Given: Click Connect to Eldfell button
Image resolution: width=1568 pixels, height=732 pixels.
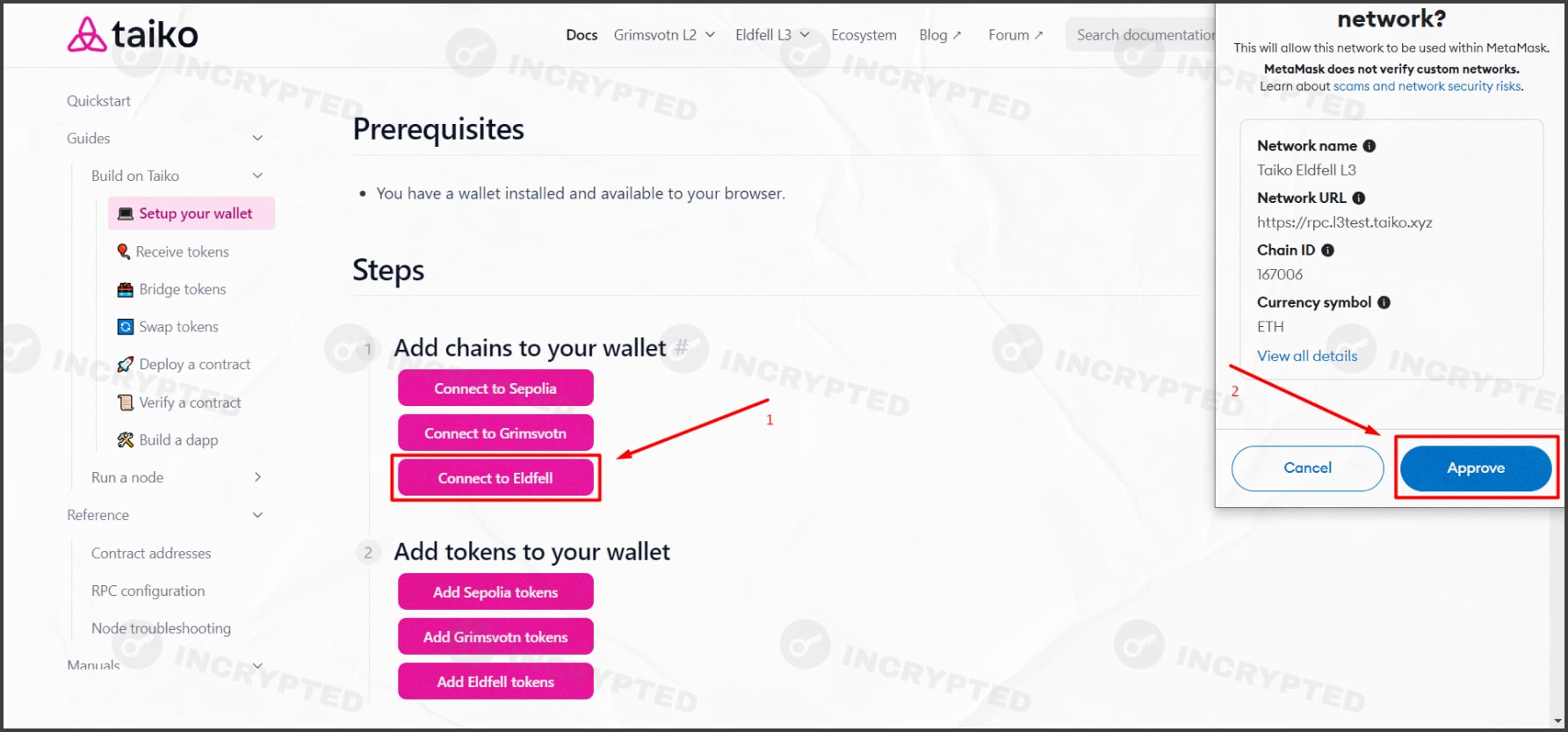Looking at the screenshot, I should (x=495, y=478).
